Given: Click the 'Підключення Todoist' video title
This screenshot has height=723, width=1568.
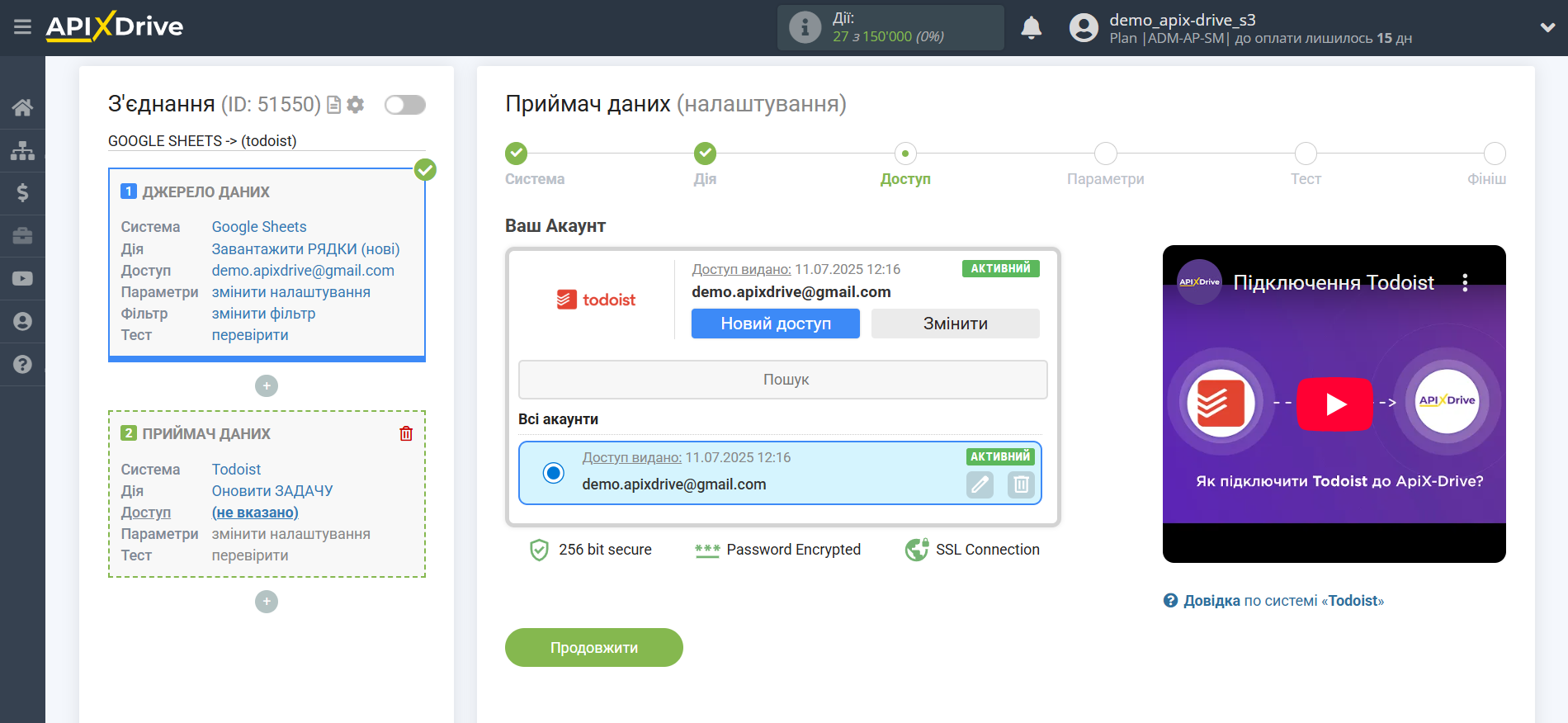Looking at the screenshot, I should pos(1334,283).
